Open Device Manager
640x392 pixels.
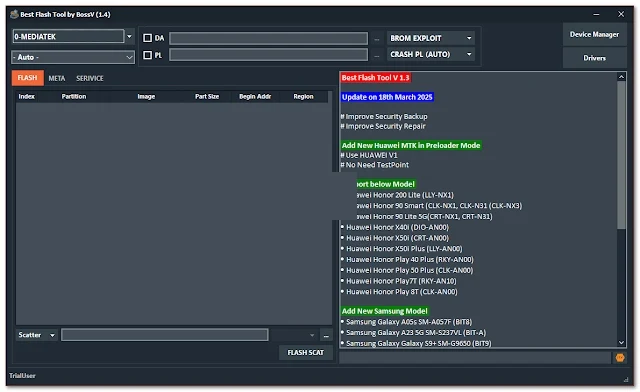pyautogui.click(x=594, y=35)
